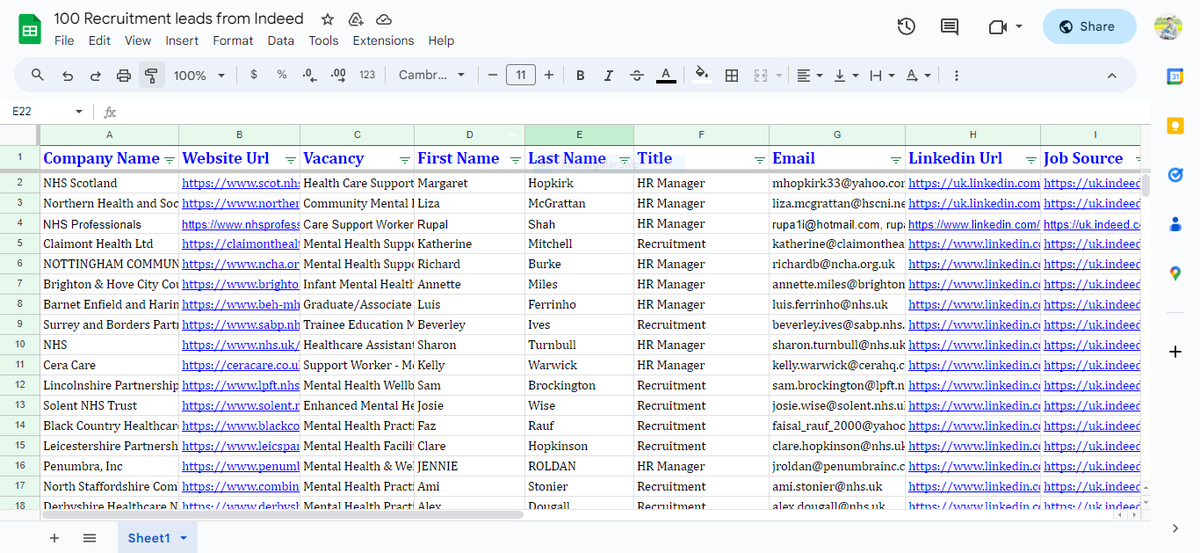1200x553 pixels.
Task: Format as currency with dollar icon
Action: (254, 75)
